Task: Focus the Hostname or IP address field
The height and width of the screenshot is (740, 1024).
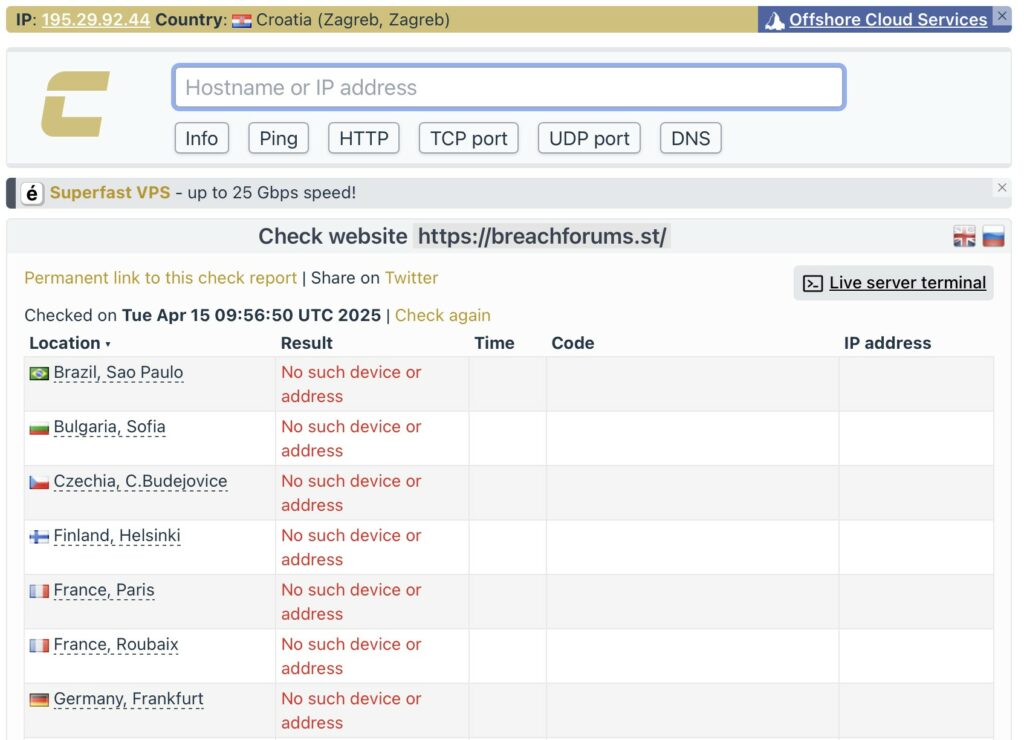Action: point(509,88)
